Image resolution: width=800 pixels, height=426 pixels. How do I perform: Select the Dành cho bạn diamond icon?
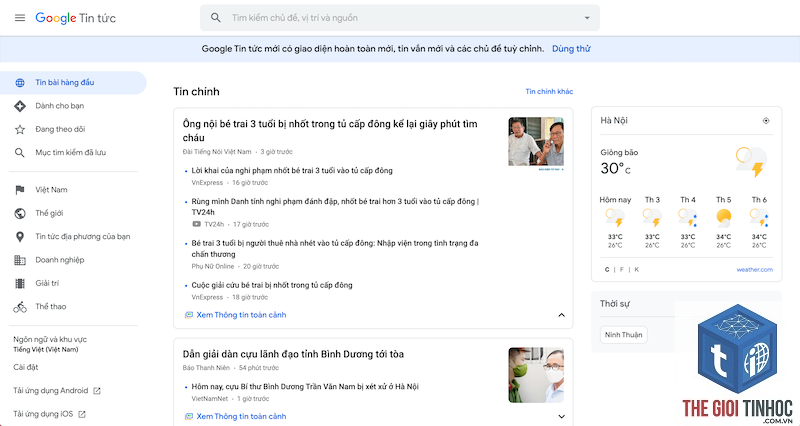[x=20, y=106]
